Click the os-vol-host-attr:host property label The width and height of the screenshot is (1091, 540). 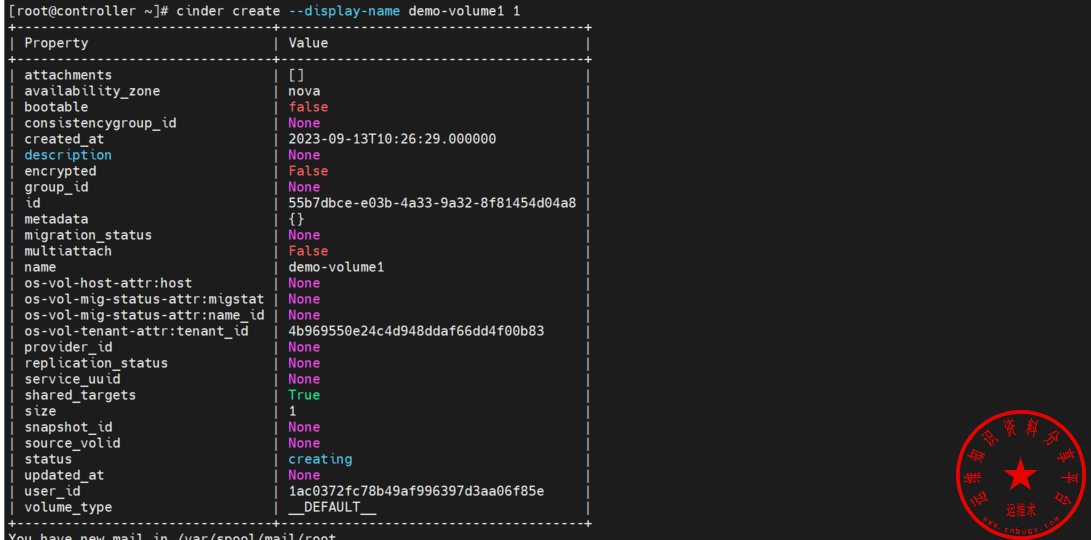coord(108,283)
